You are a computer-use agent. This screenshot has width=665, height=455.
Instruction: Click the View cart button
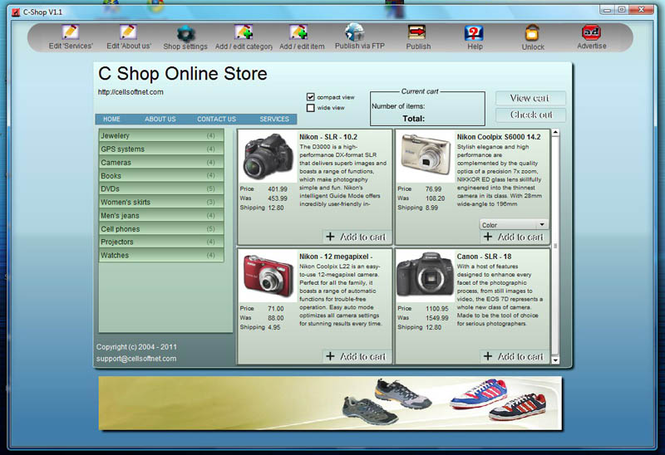(530, 98)
